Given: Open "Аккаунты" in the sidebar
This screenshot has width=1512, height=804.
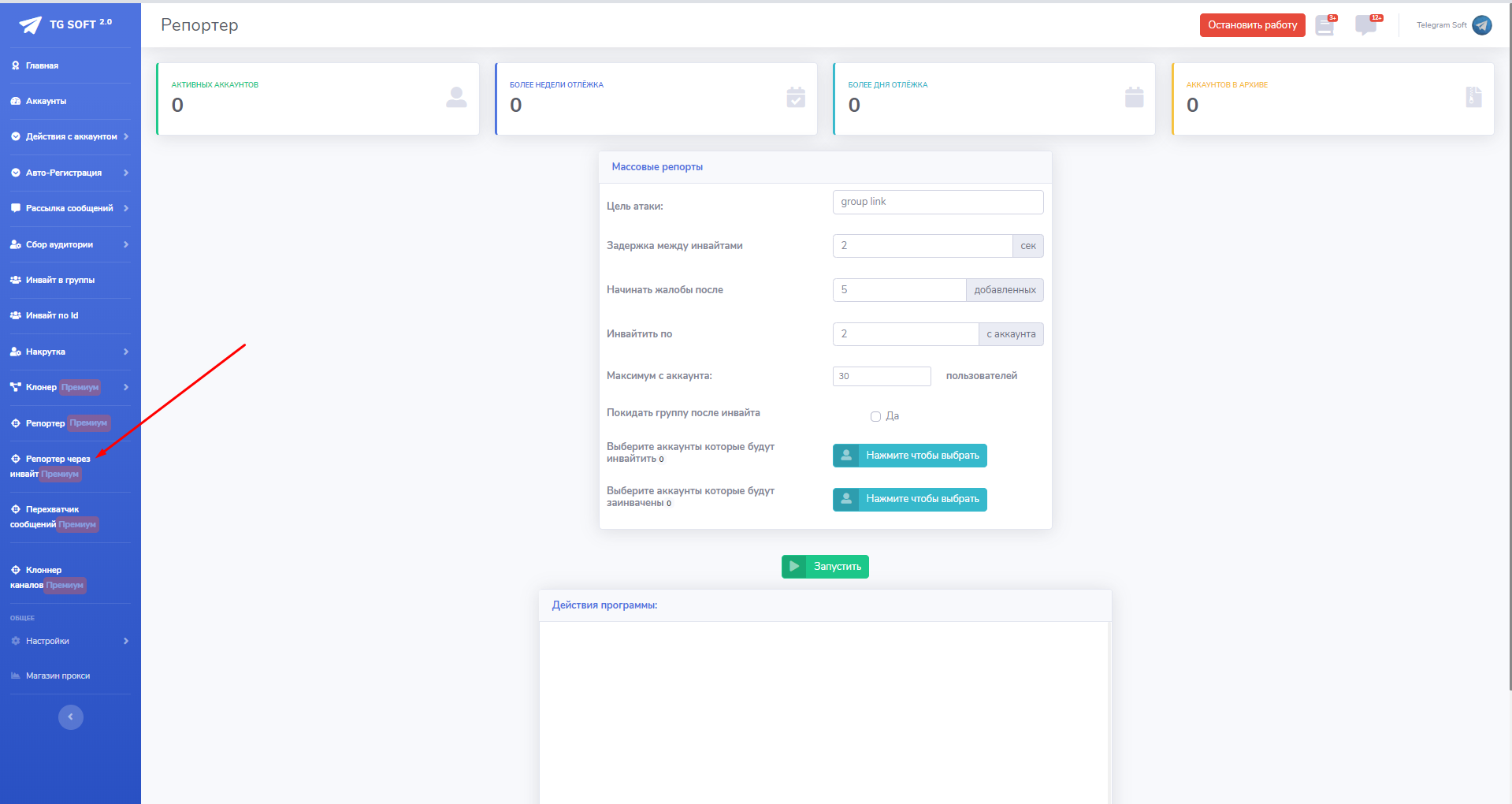Looking at the screenshot, I should 46,102.
